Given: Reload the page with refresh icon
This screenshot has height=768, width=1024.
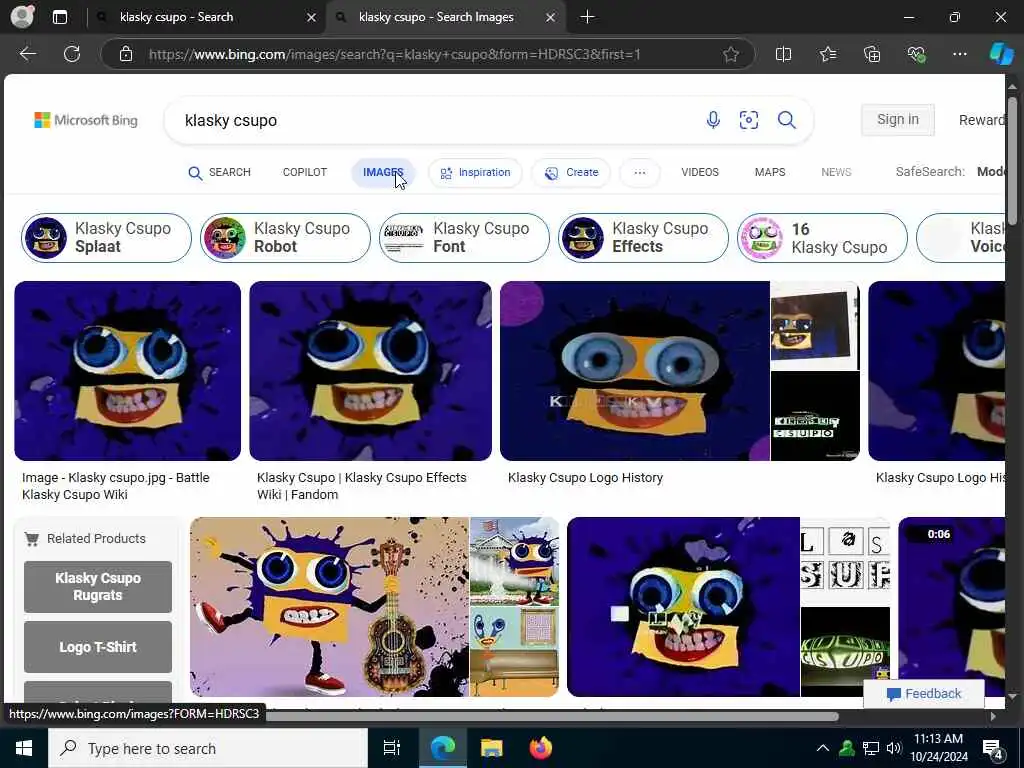Looking at the screenshot, I should [72, 54].
